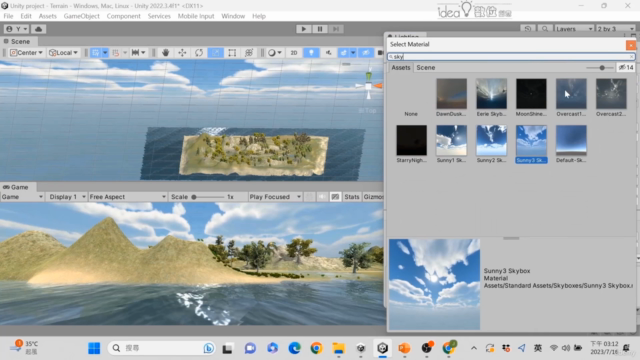Open the Center pivot dropdown
640x360 pixels.
[x=26, y=53]
